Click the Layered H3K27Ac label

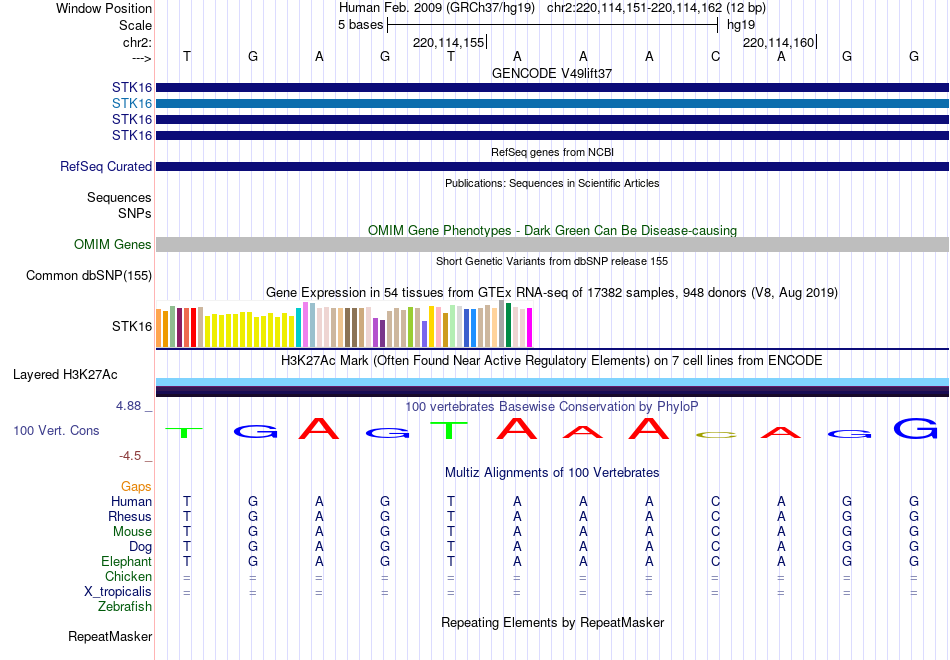click(65, 375)
